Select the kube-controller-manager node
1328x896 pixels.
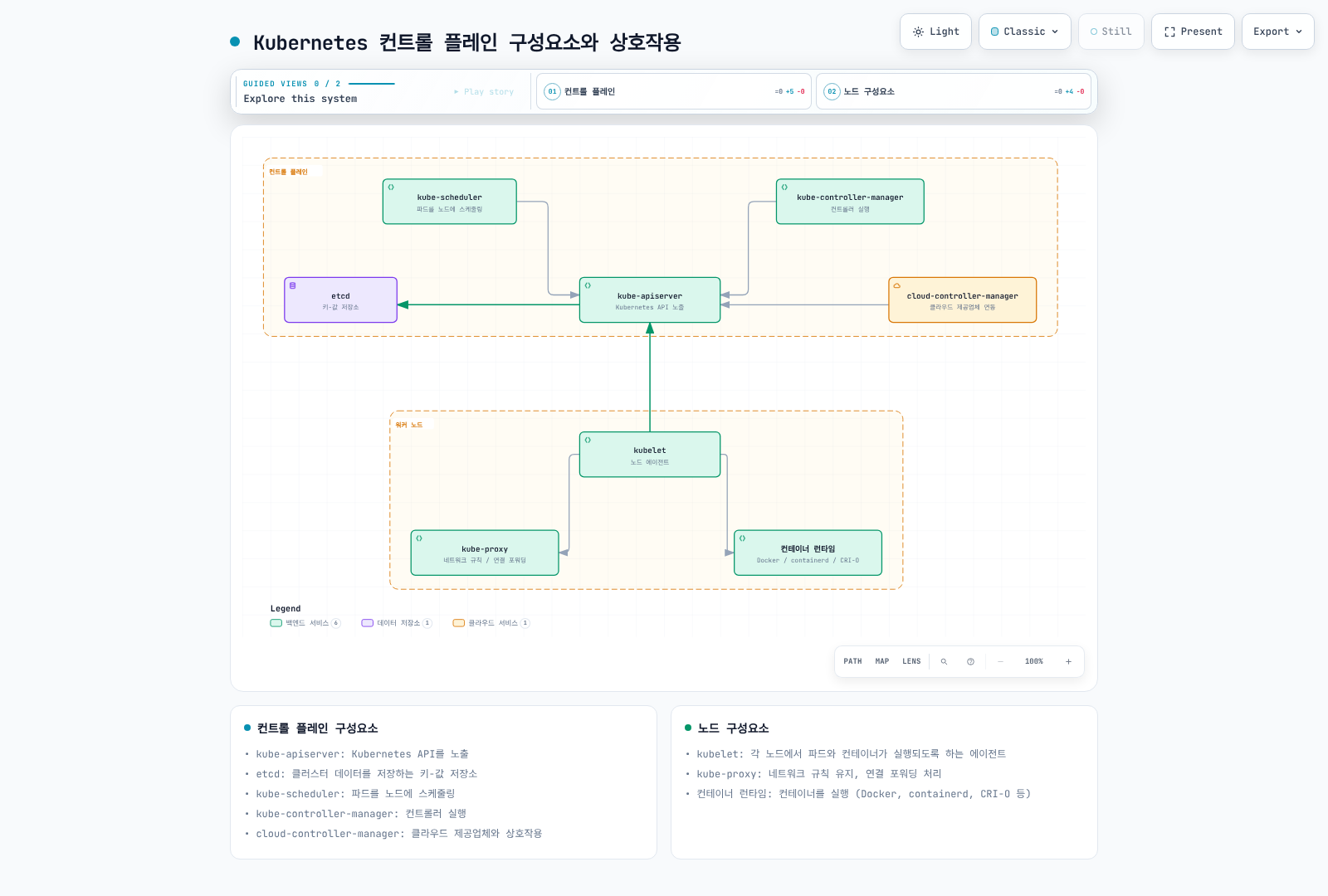click(x=850, y=202)
